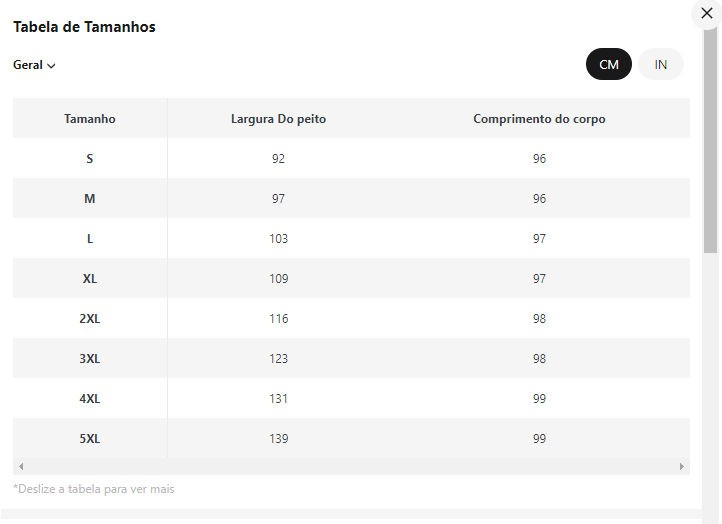Click the 5XL size row

[90, 439]
